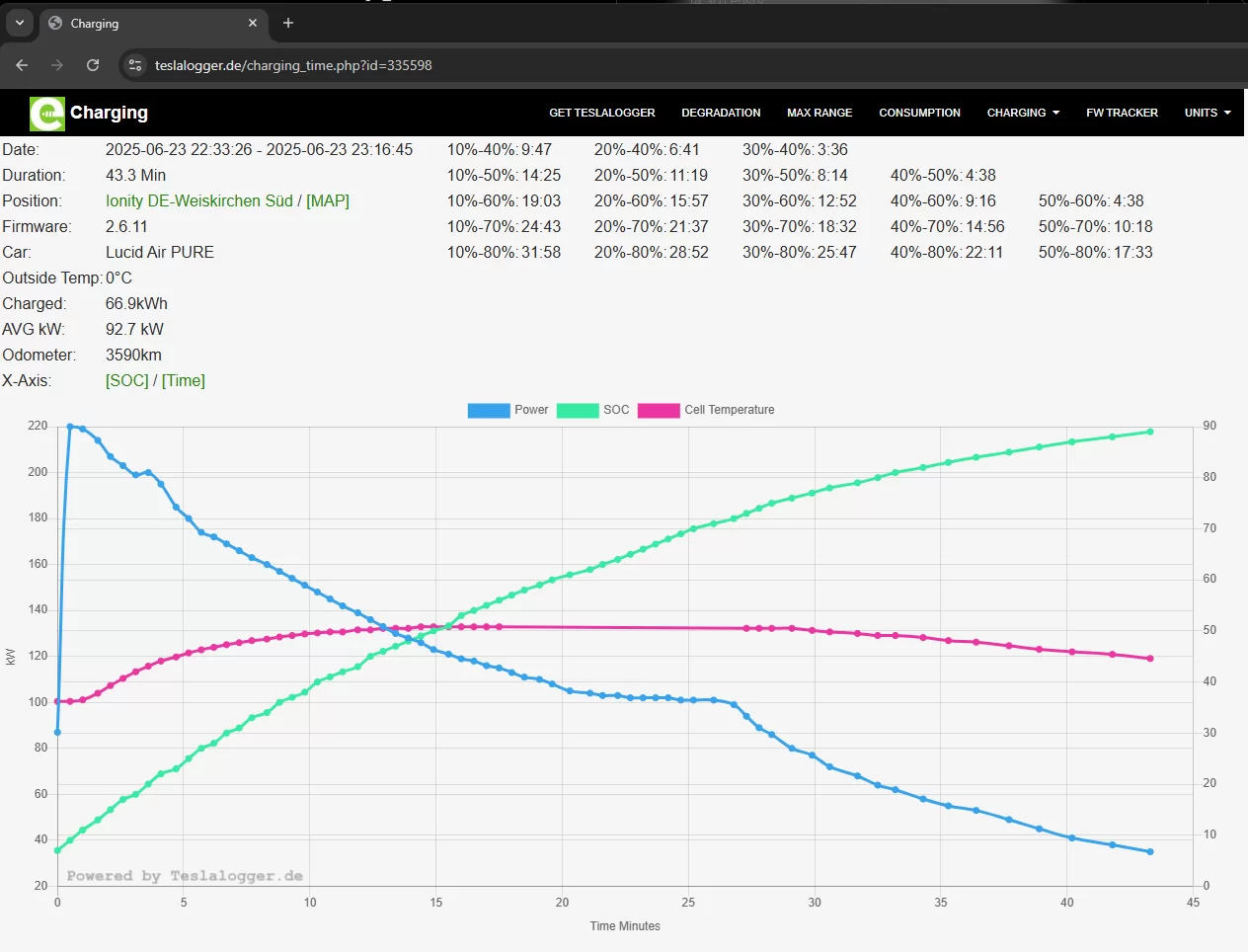Click the Duration value 43.3 Min
This screenshot has width=1248, height=952.
135,175
